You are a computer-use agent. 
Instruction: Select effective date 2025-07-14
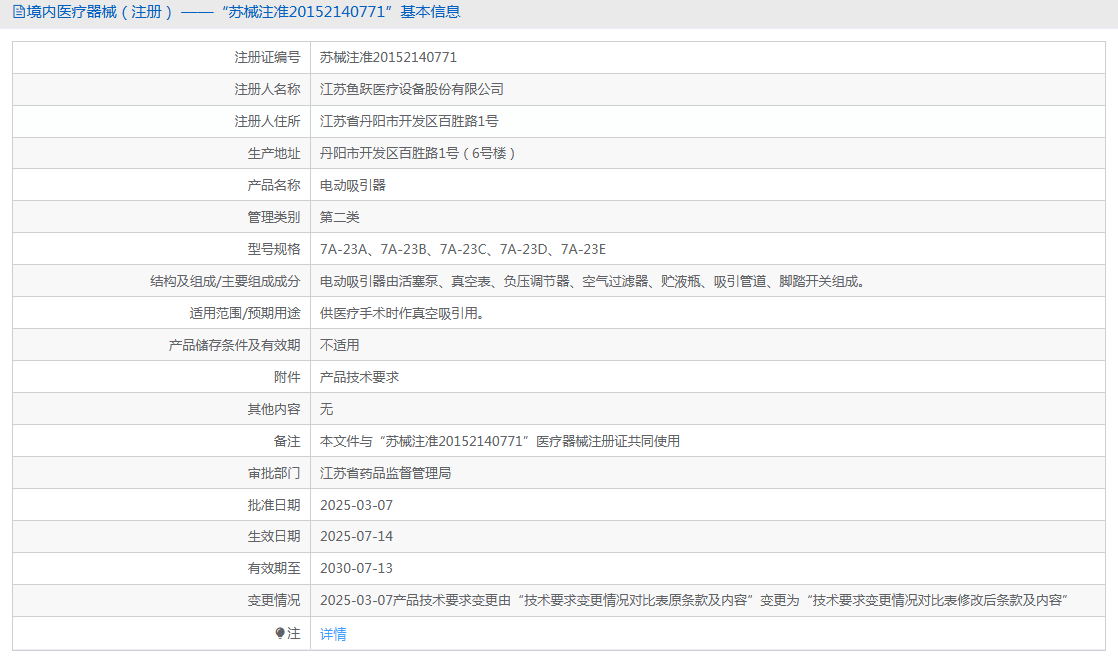tap(357, 536)
